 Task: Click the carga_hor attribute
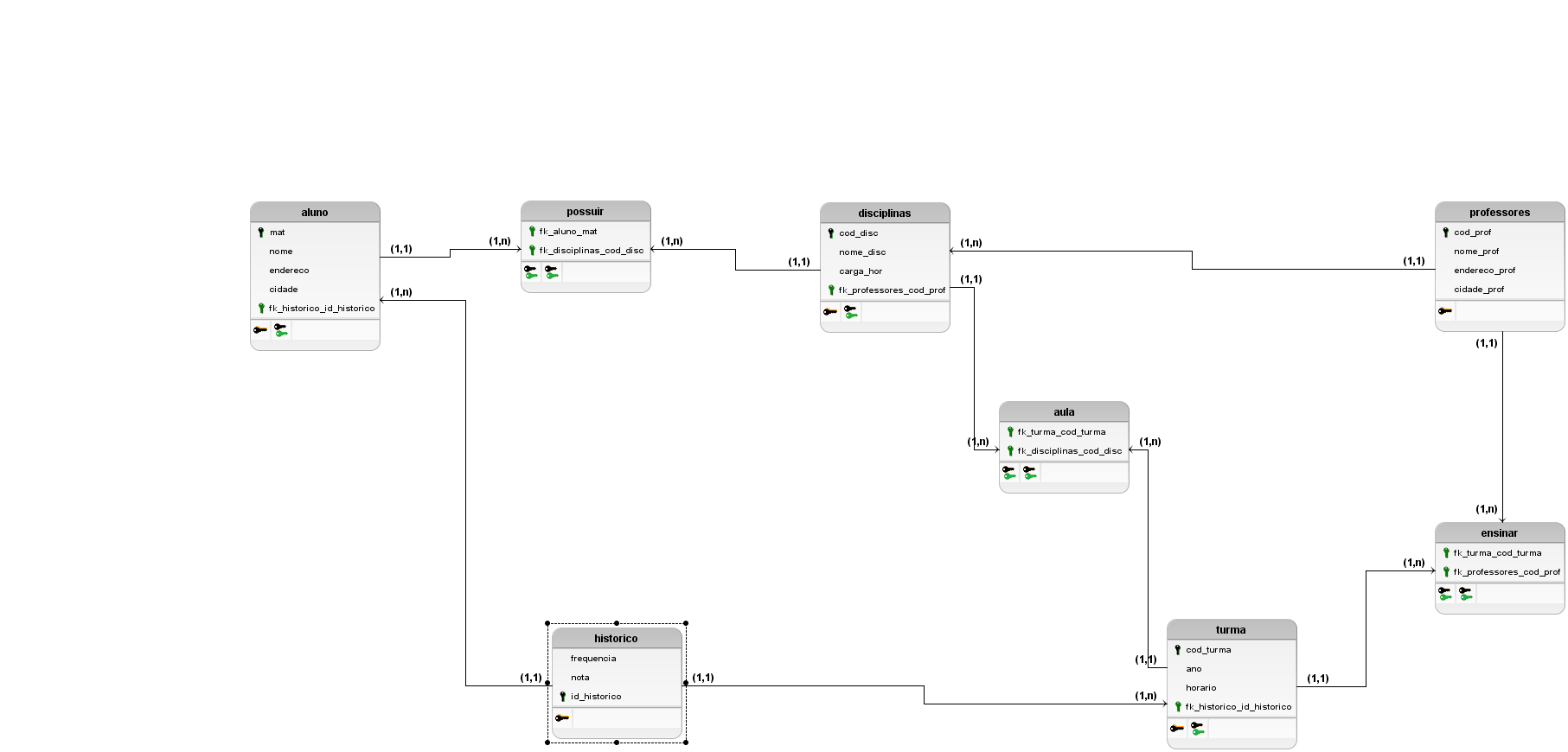861,271
